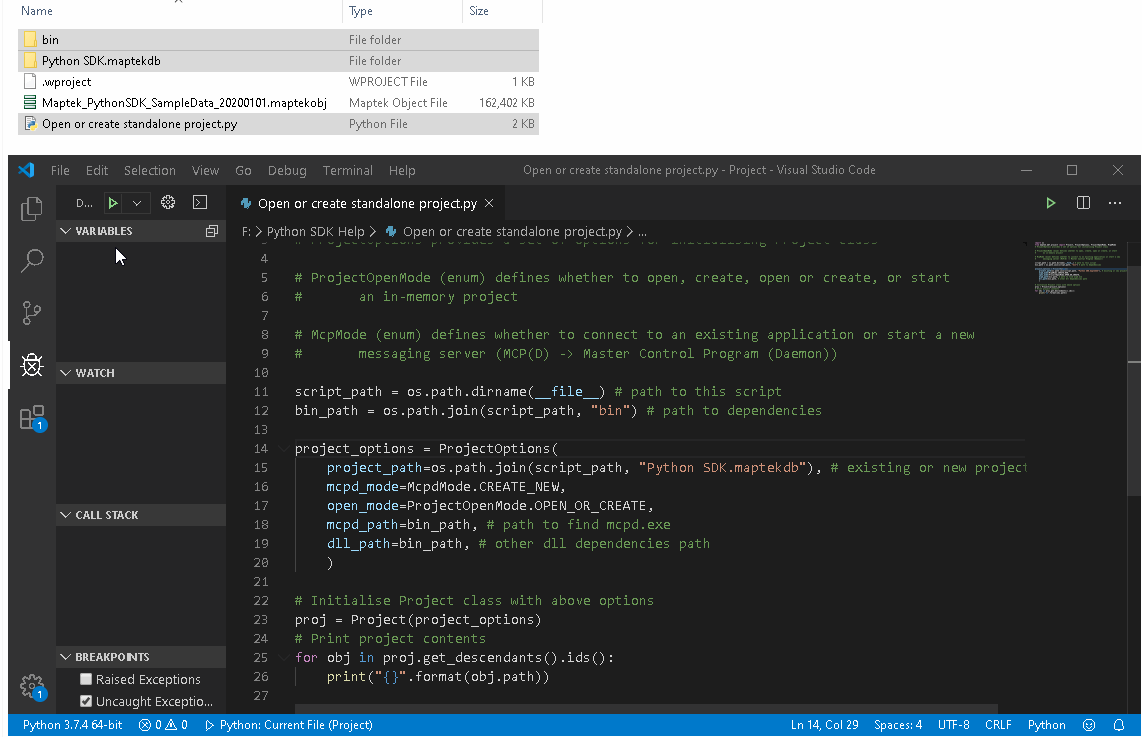Open the Extensions view icon
This screenshot has height=737, width=1142.
pyautogui.click(x=33, y=418)
